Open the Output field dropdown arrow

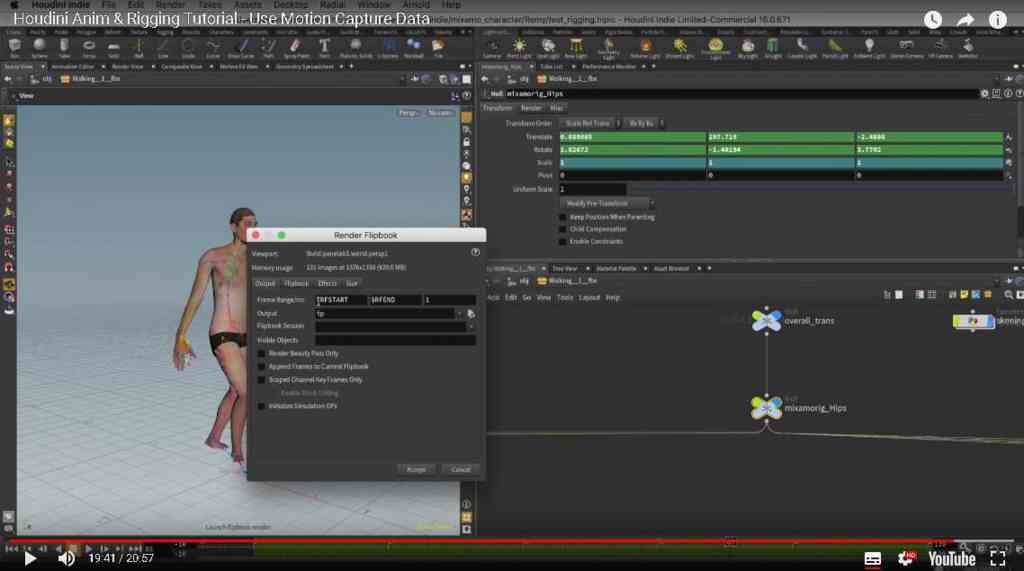pos(458,314)
